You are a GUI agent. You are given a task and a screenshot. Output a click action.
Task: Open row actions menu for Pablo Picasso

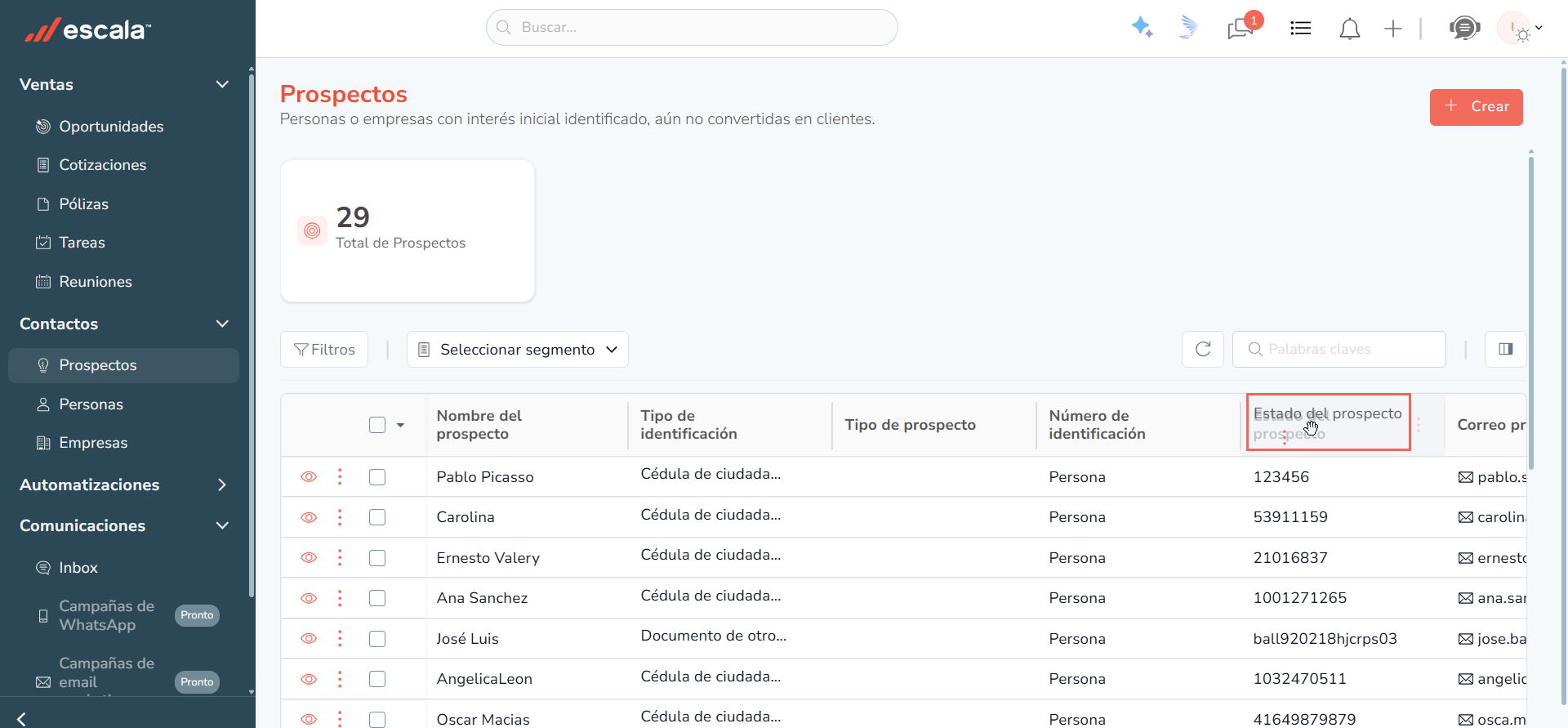(x=340, y=476)
